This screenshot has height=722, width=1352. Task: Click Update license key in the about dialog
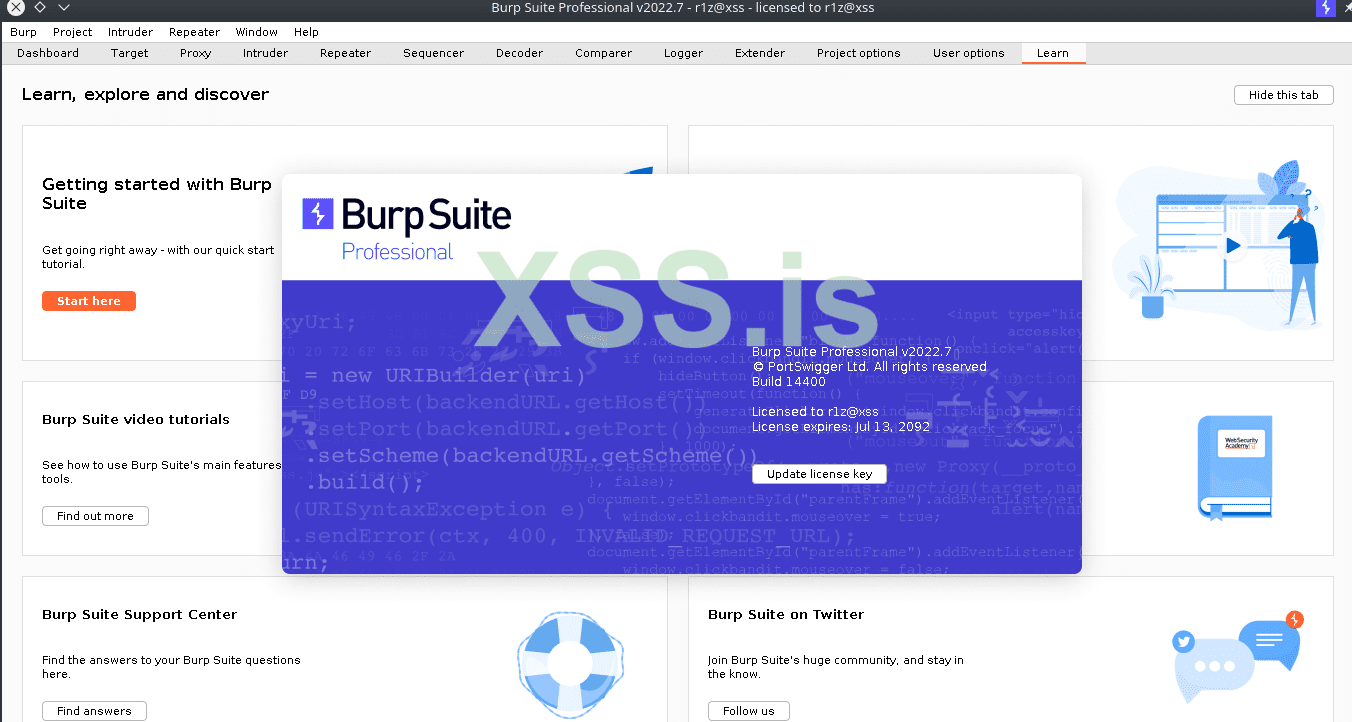click(820, 474)
